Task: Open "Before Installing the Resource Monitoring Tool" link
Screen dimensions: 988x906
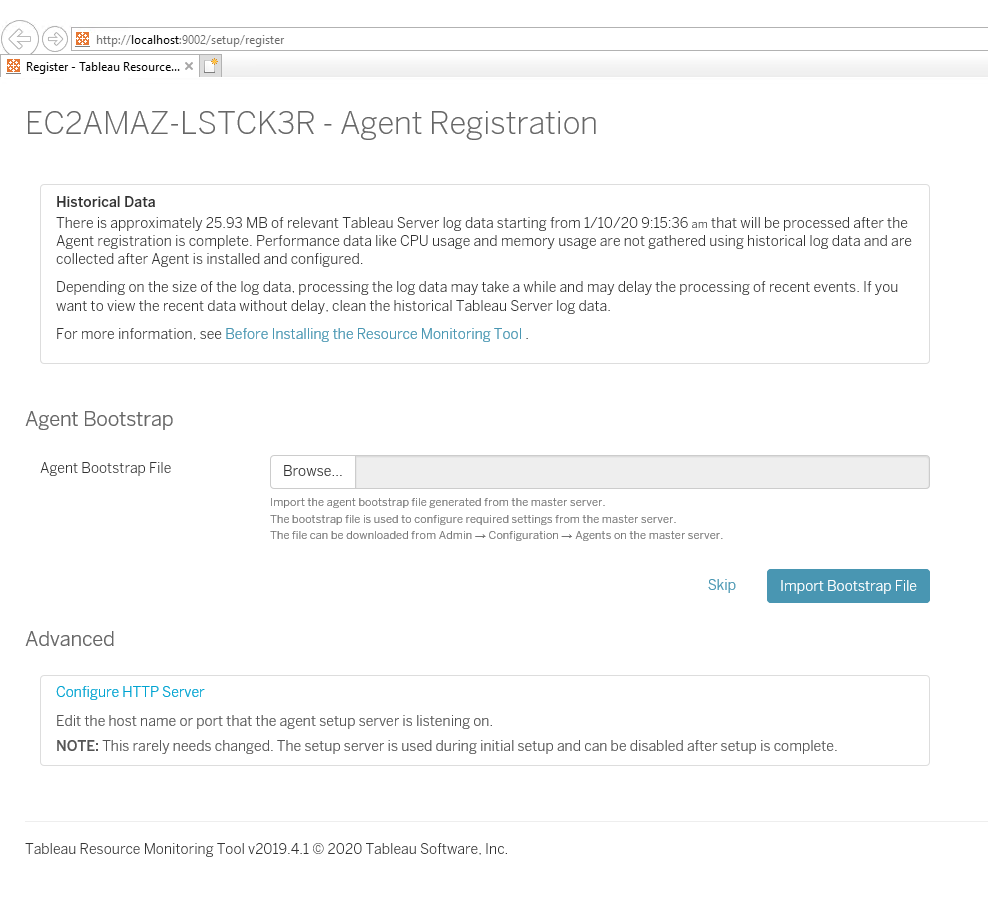Action: click(373, 333)
